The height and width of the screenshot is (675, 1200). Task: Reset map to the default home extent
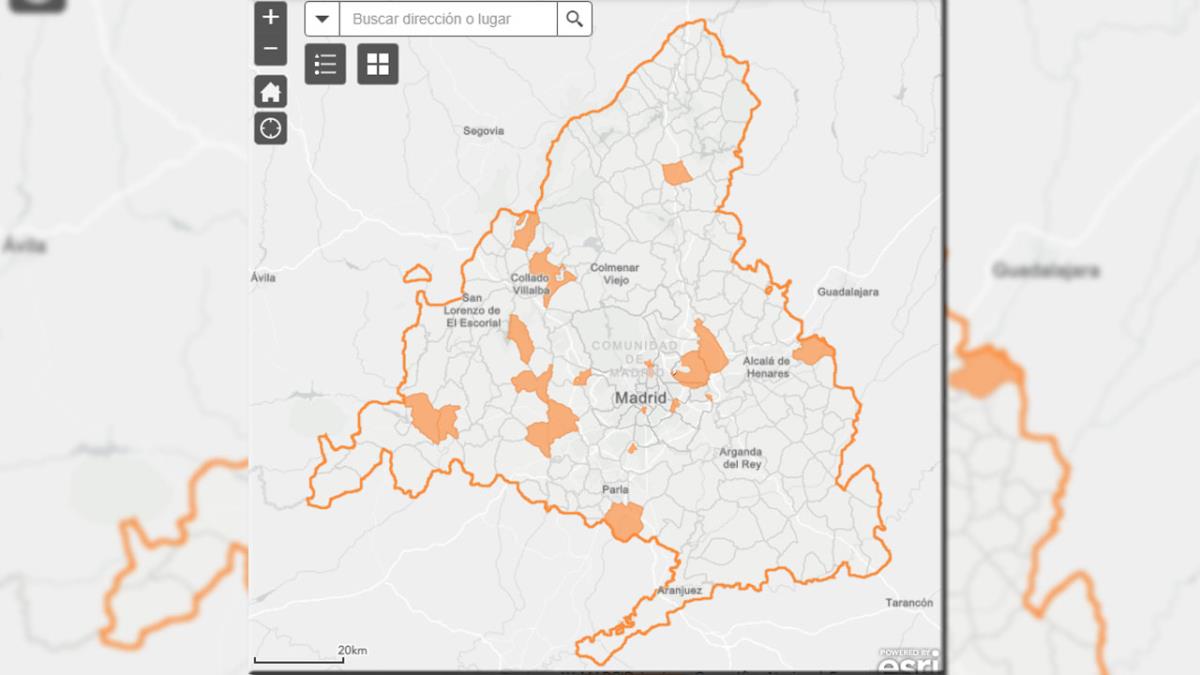(x=270, y=92)
